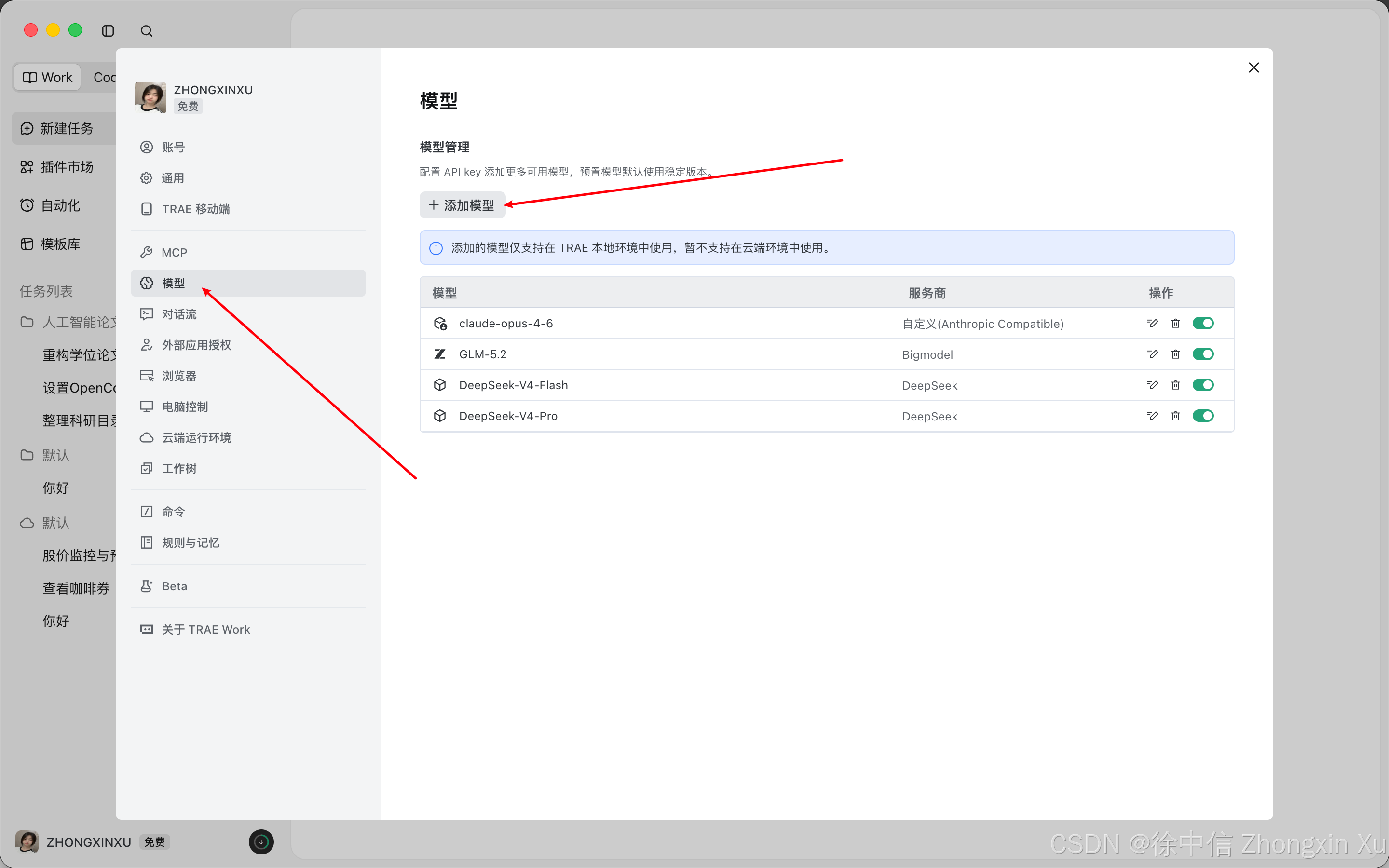Open the 股价监控 task
This screenshot has width=1389, height=868.
(x=80, y=556)
